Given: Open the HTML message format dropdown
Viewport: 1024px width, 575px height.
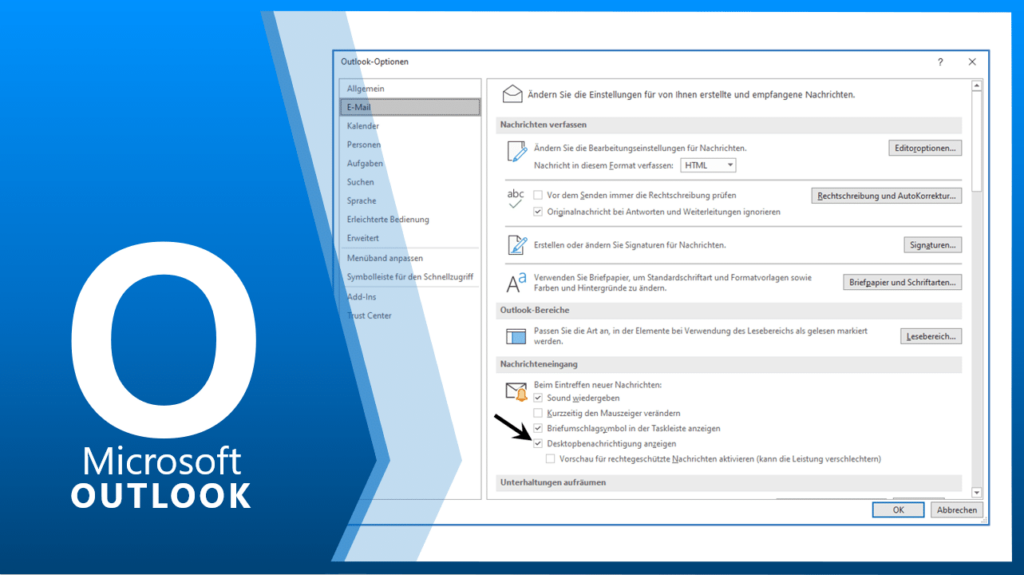Looking at the screenshot, I should [x=708, y=165].
